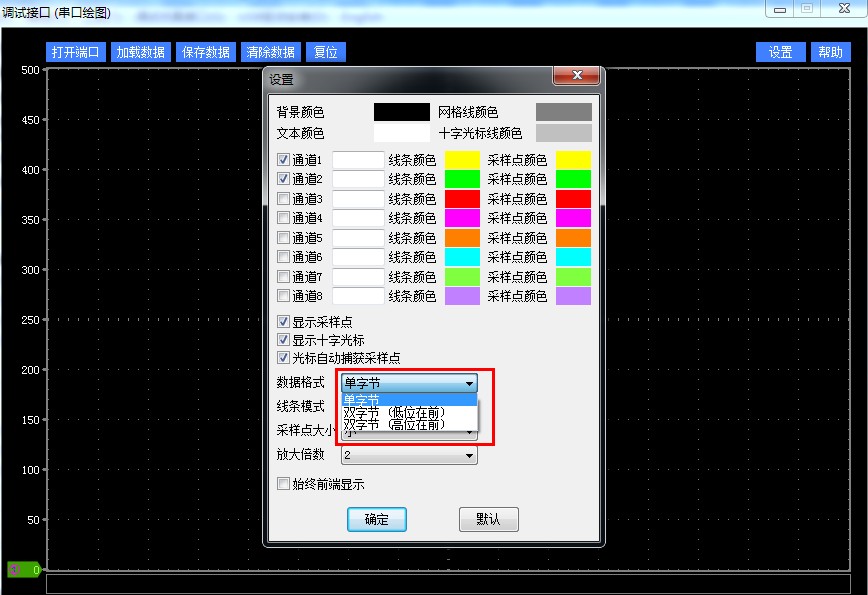Image resolution: width=868 pixels, height=595 pixels.
Task: Pick the 背景颜色 black swatch
Action: tap(402, 112)
